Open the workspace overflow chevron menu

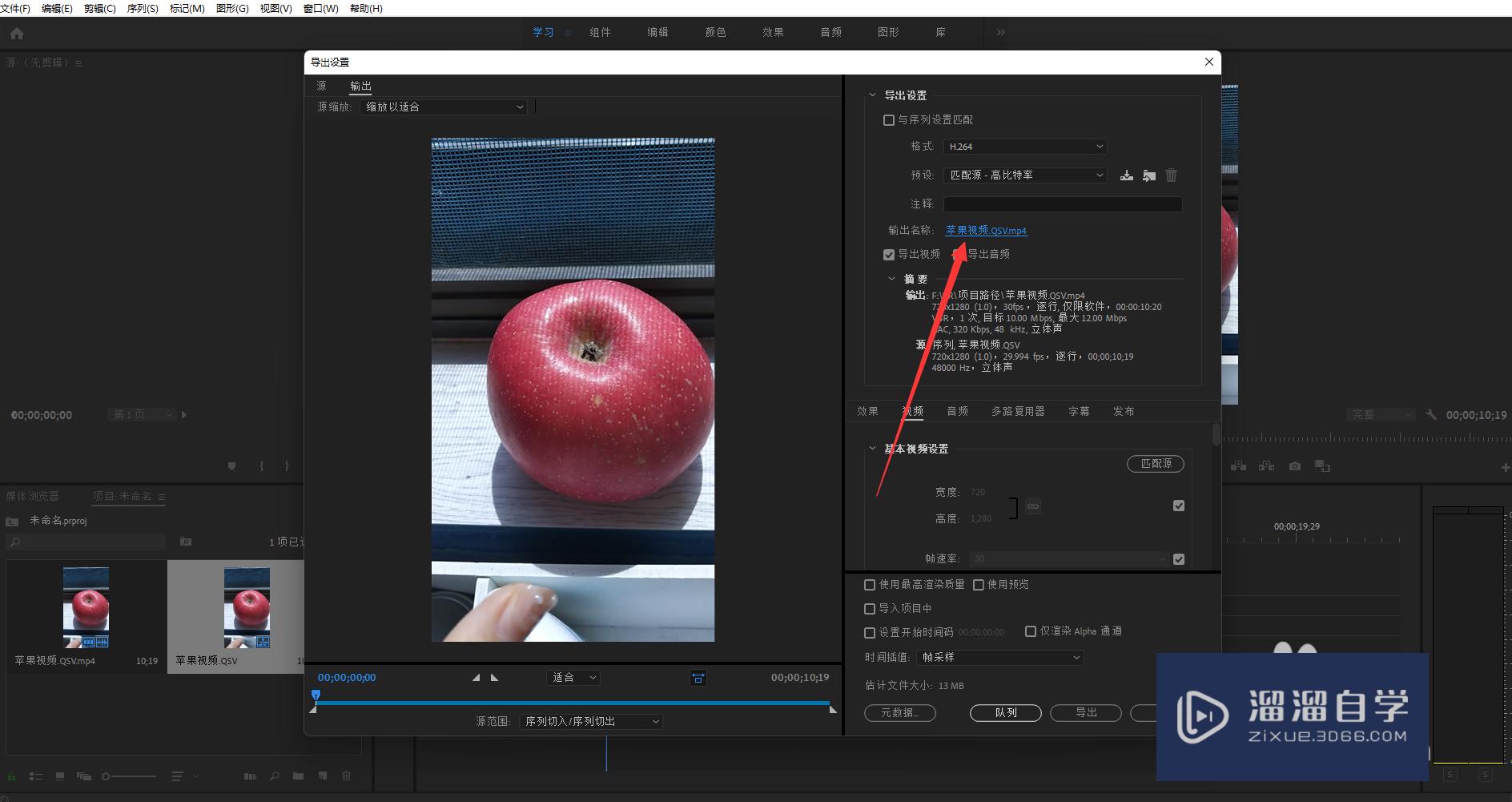pyautogui.click(x=1000, y=33)
